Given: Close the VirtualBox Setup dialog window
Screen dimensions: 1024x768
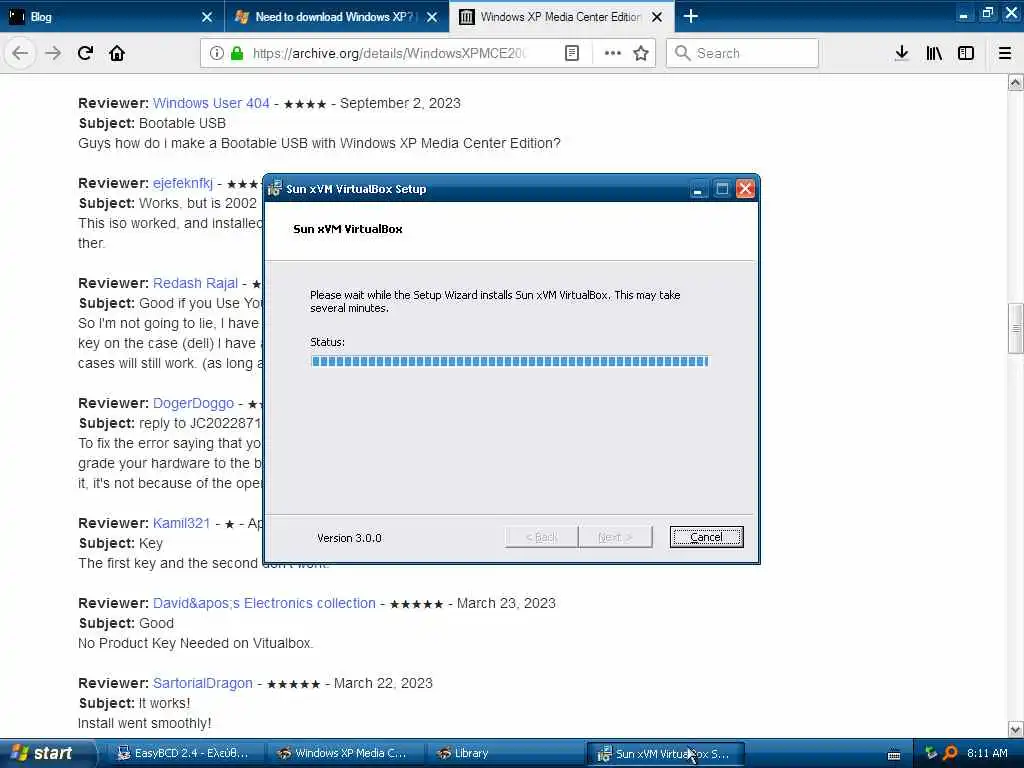Looking at the screenshot, I should click(x=745, y=189).
